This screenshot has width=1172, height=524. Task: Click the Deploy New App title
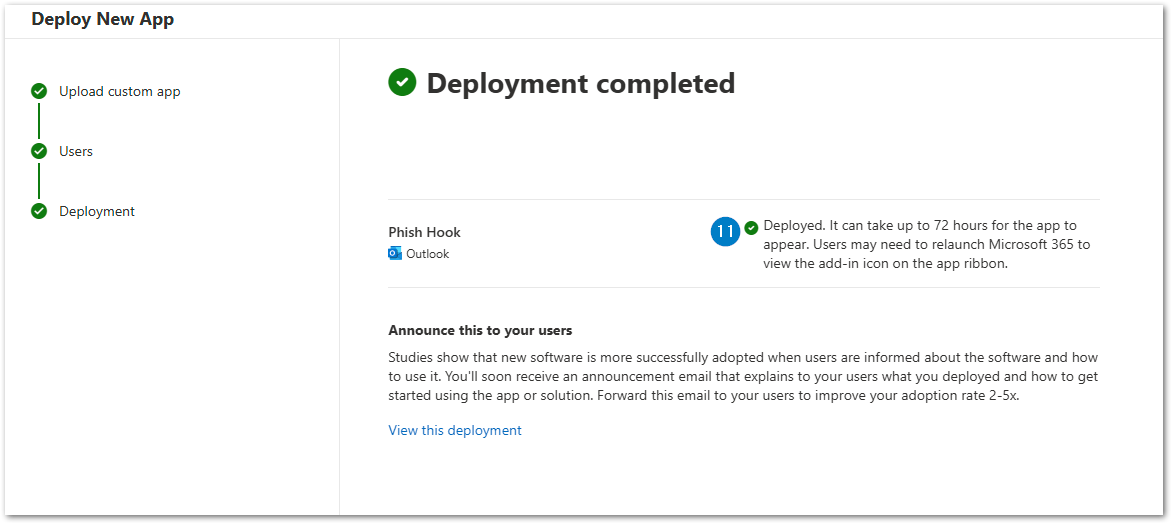(x=102, y=19)
